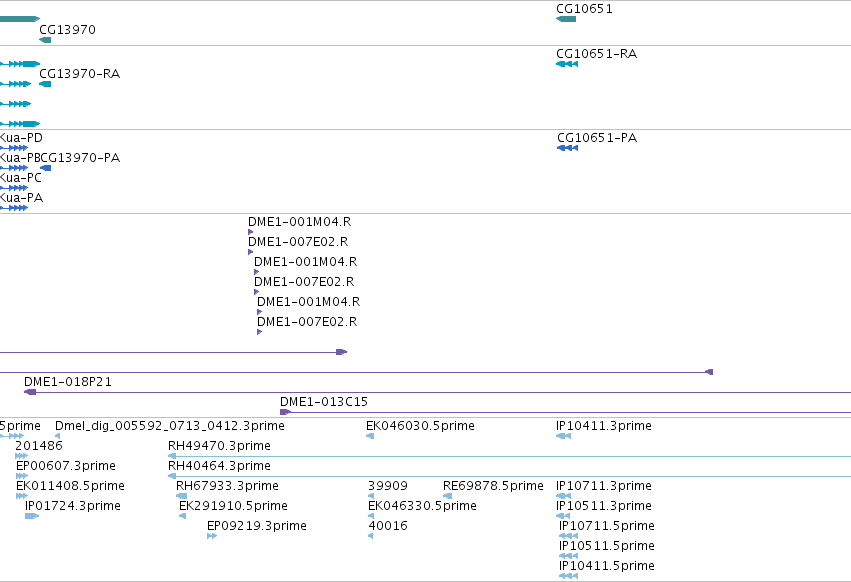
Task: Select the EP00607.3prime EST label
Action: tap(66, 466)
